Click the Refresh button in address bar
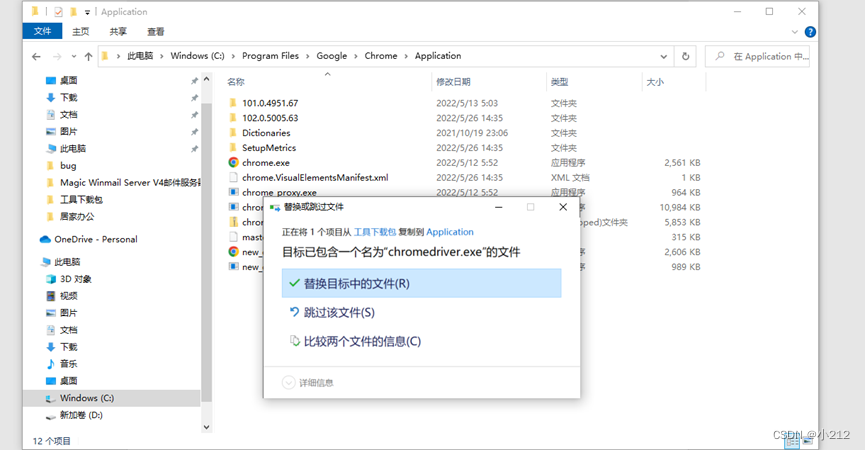The image size is (865, 450). pyautogui.click(x=685, y=56)
